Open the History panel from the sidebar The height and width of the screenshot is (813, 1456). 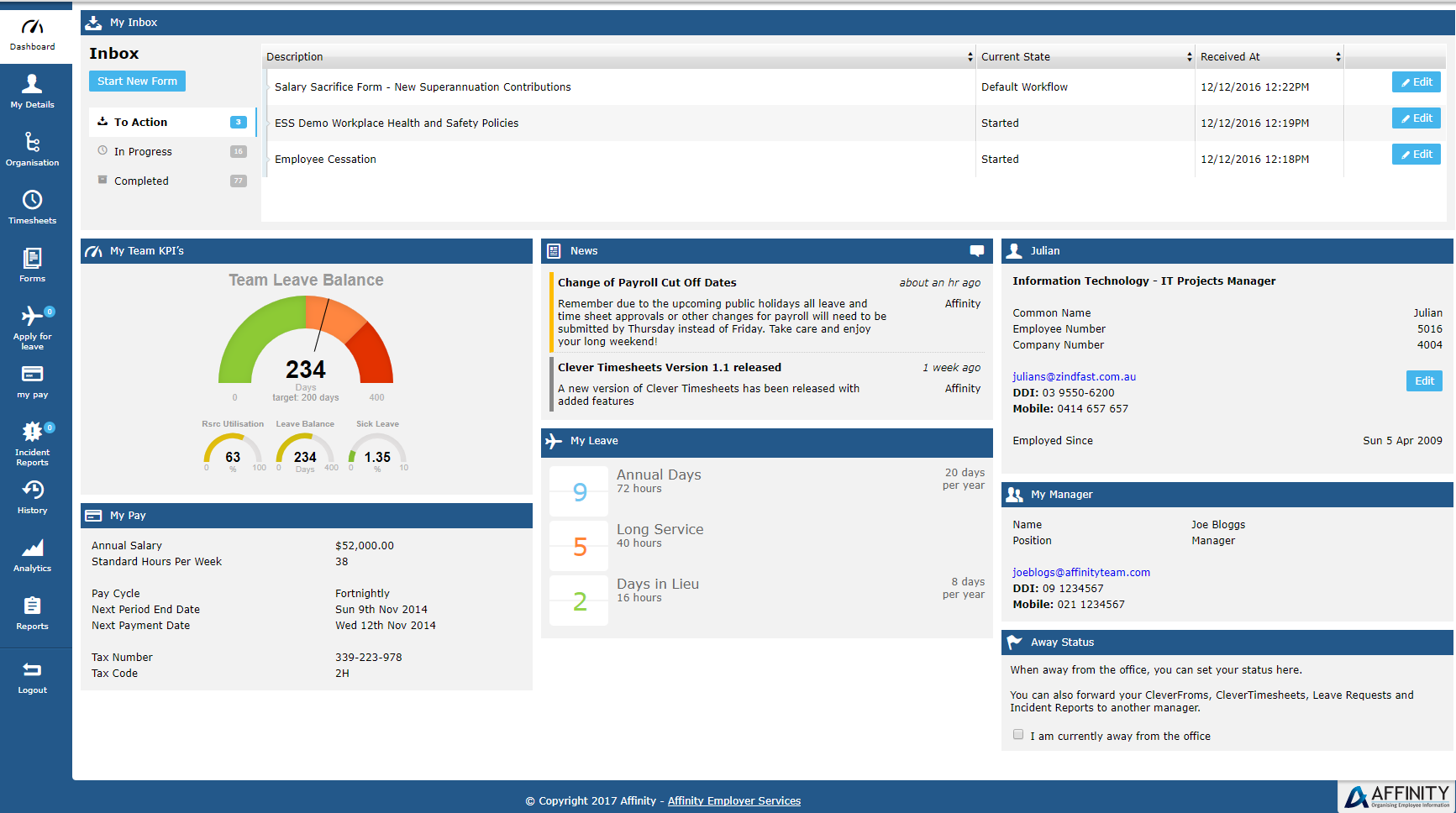coord(32,496)
